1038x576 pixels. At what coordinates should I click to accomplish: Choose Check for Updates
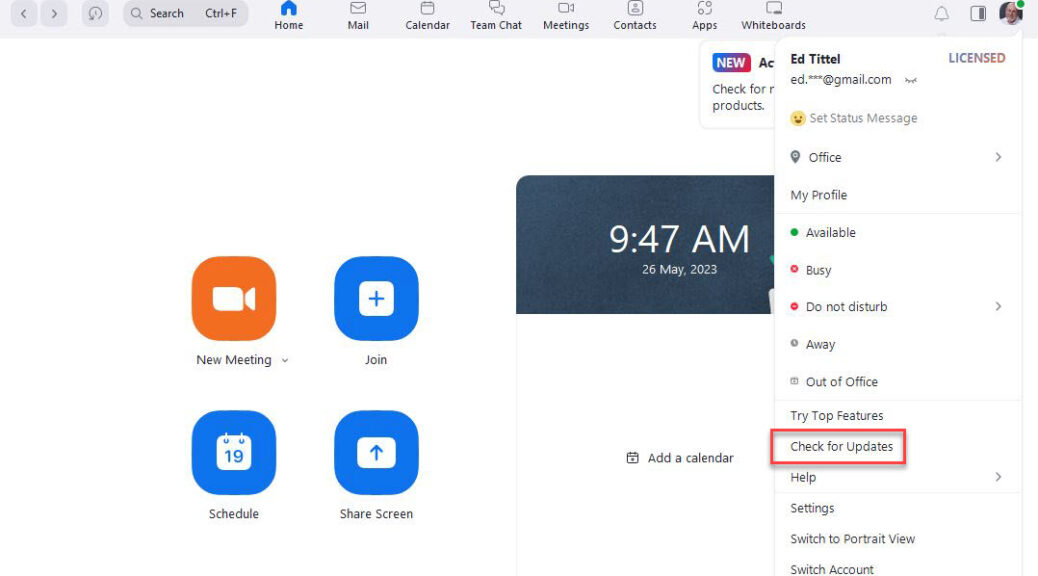(x=841, y=446)
